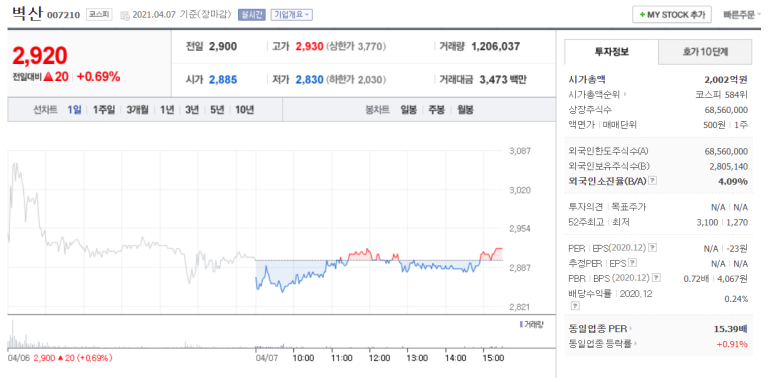The width and height of the screenshot is (773, 378).
Task: Open the 기업개요 dropdown
Action: point(291,15)
